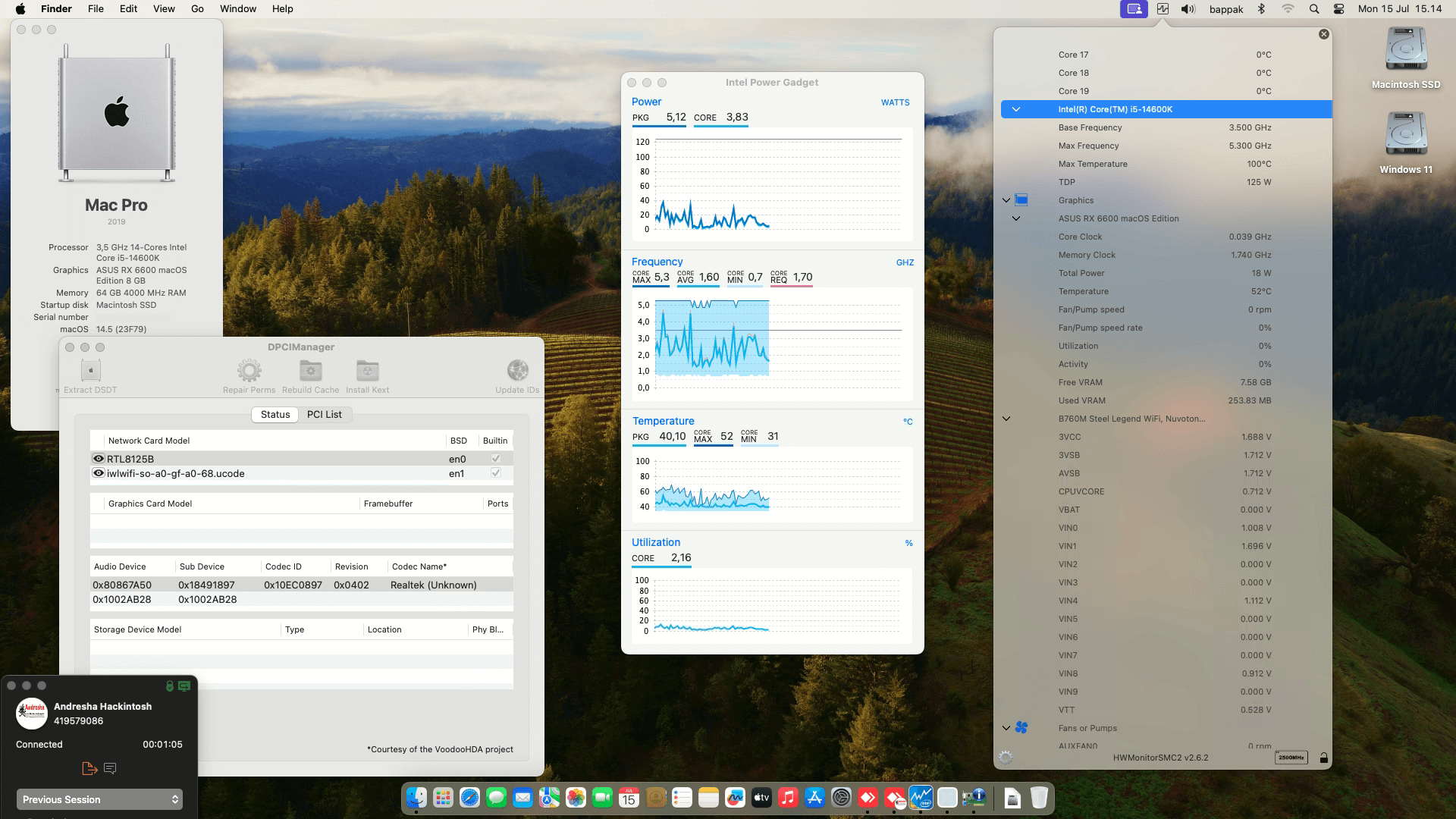Click the graphics card icon beside Graphics

coord(1021,200)
